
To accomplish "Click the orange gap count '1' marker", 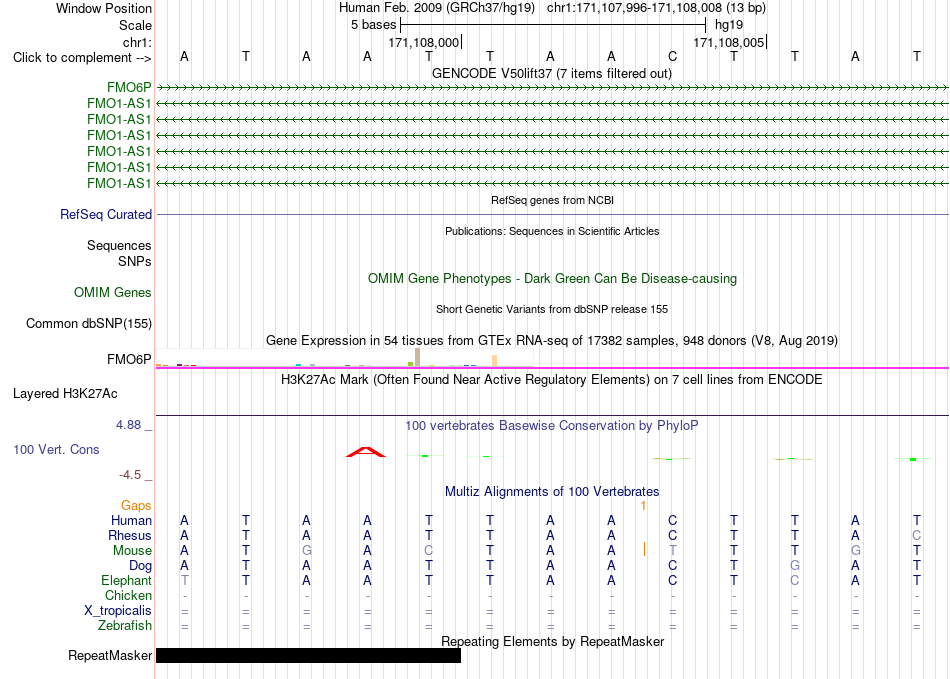I will tap(643, 506).
